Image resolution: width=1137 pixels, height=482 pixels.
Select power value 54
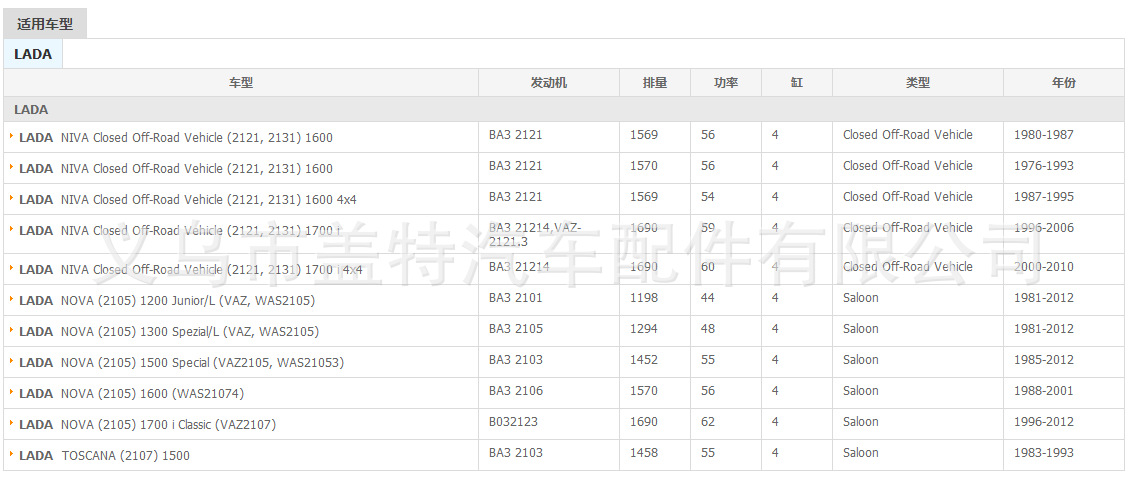[708, 196]
